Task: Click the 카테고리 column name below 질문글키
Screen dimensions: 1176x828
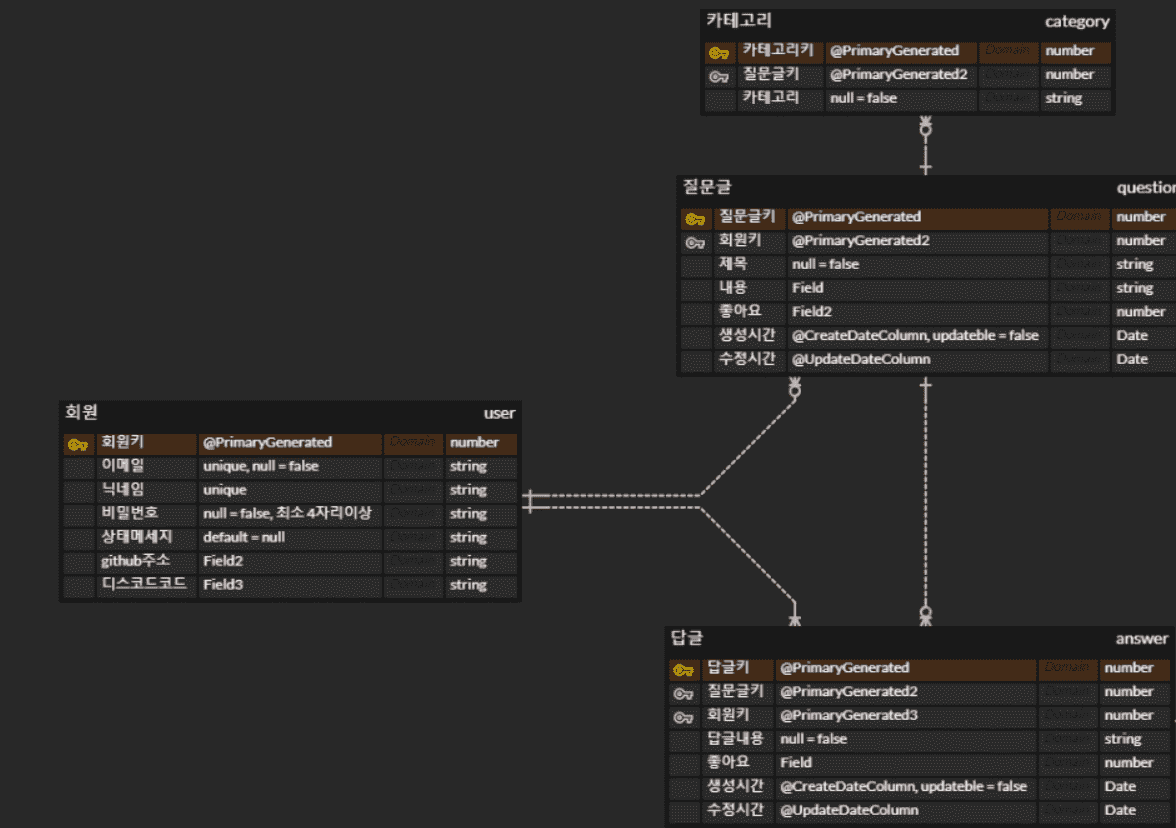Action: click(770, 98)
